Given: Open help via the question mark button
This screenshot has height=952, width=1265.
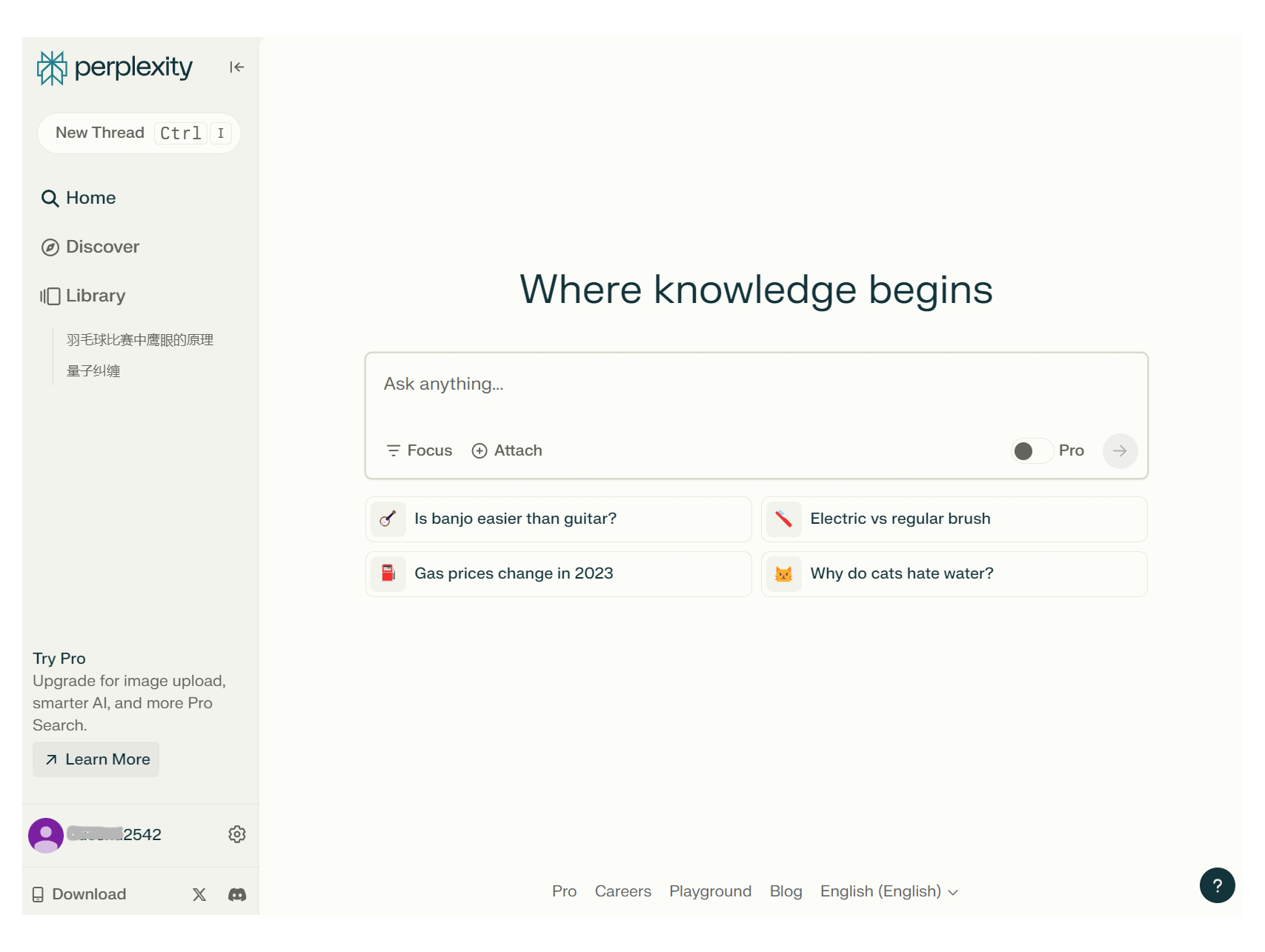Looking at the screenshot, I should coord(1218,885).
